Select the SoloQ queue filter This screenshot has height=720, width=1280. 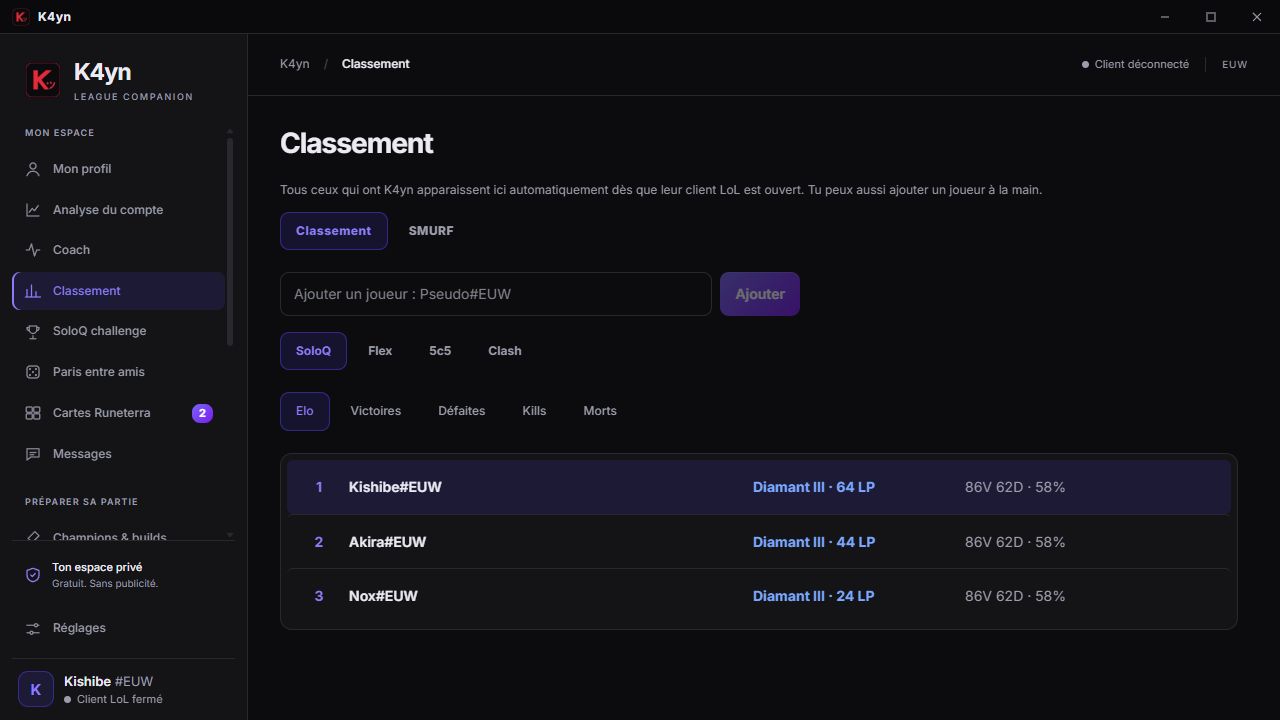[x=313, y=351]
